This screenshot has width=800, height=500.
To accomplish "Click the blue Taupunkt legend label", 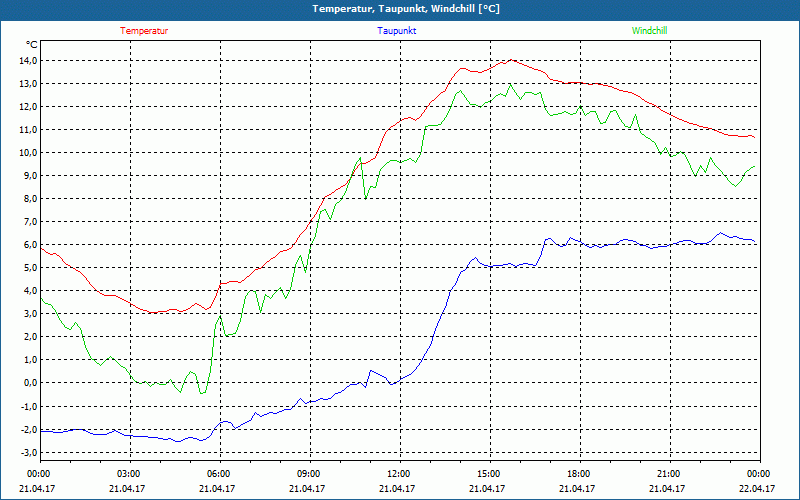I will click(x=396, y=31).
